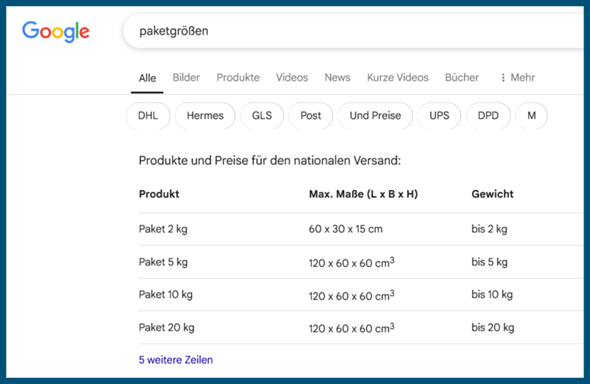Screen dimensions: 590x384
Task: Click the bis 5 kg cell
Action: point(489,262)
